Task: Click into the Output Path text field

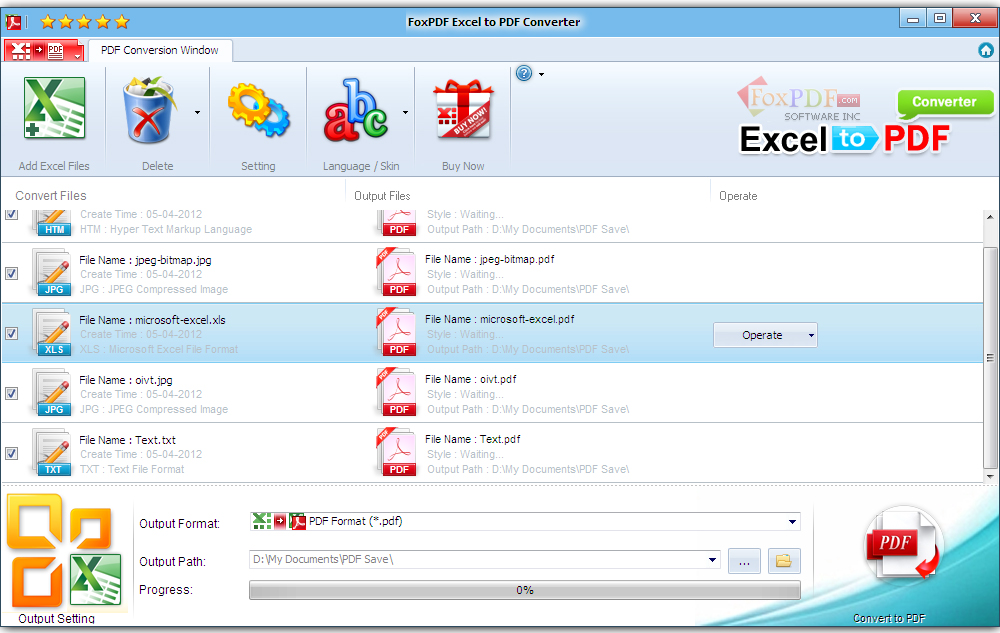Action: (x=478, y=559)
